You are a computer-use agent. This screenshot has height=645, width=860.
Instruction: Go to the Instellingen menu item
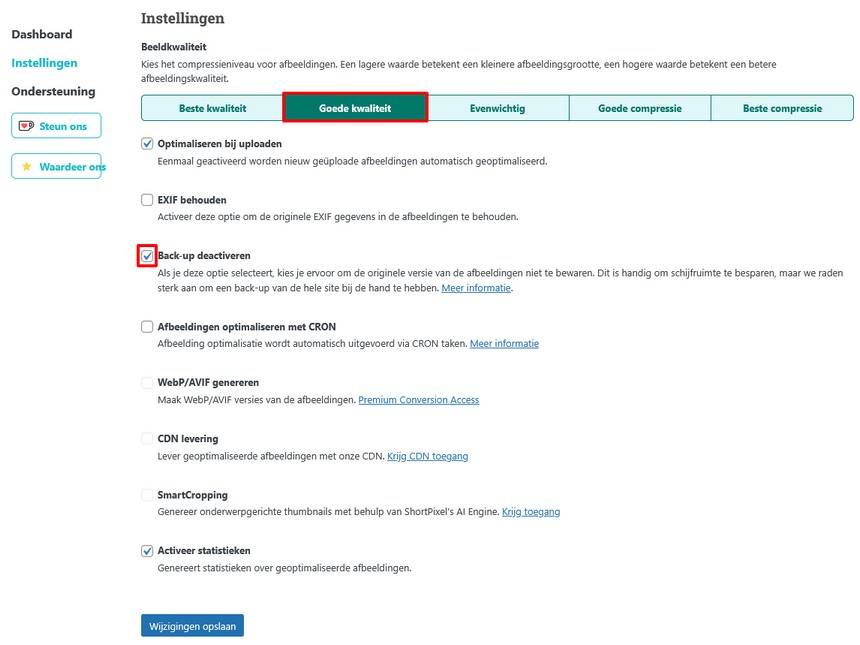tap(44, 62)
